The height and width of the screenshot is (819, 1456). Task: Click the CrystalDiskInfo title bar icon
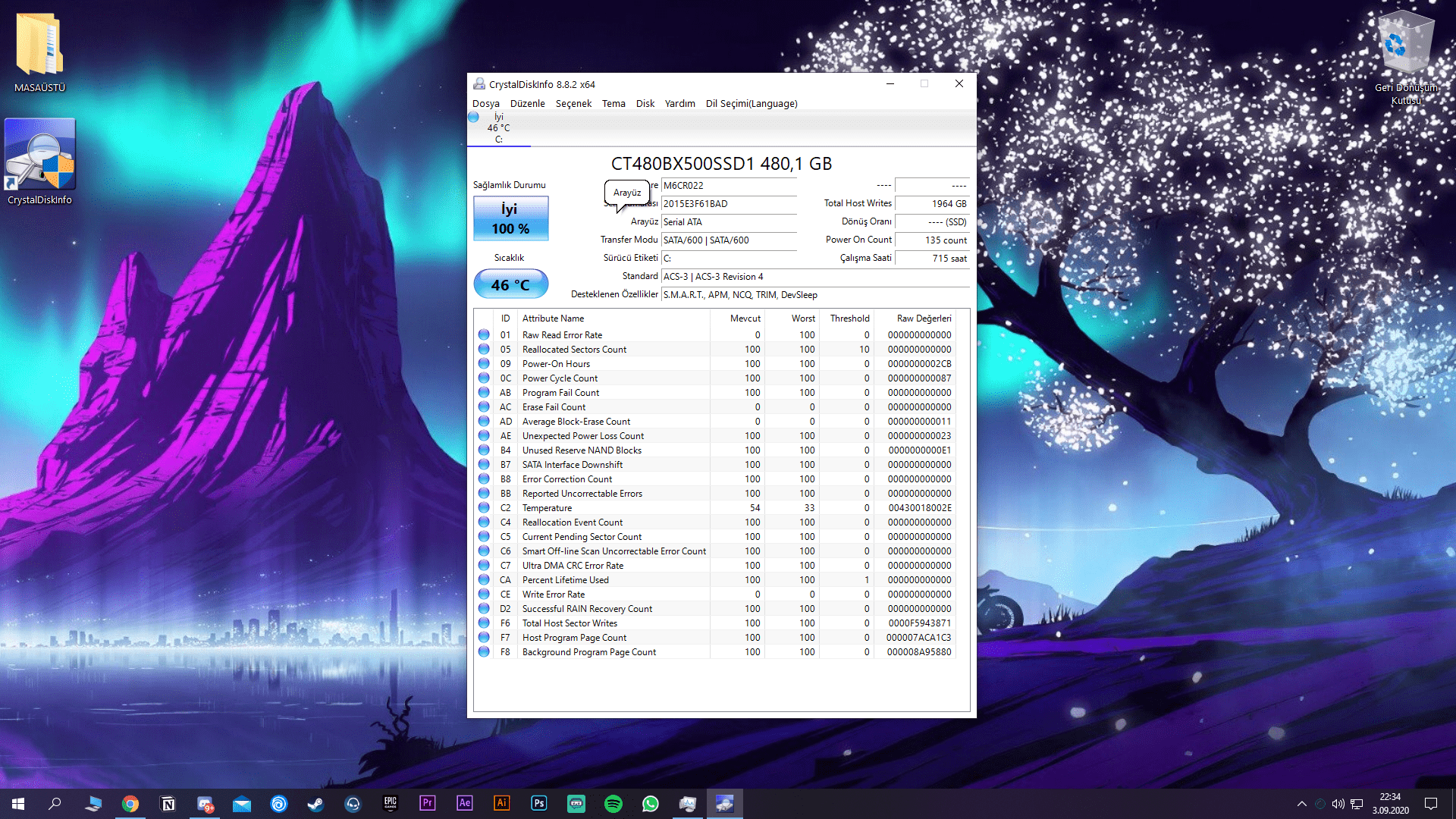coord(479,84)
